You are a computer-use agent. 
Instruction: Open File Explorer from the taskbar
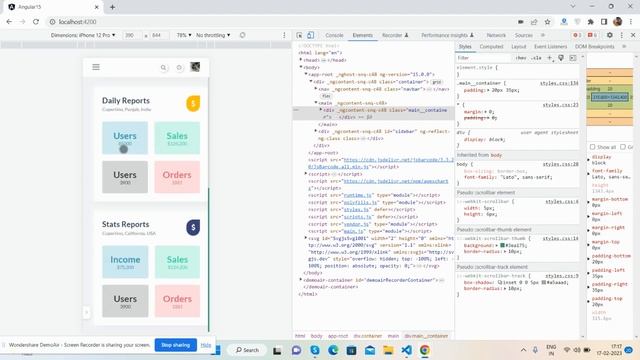tap(388, 350)
